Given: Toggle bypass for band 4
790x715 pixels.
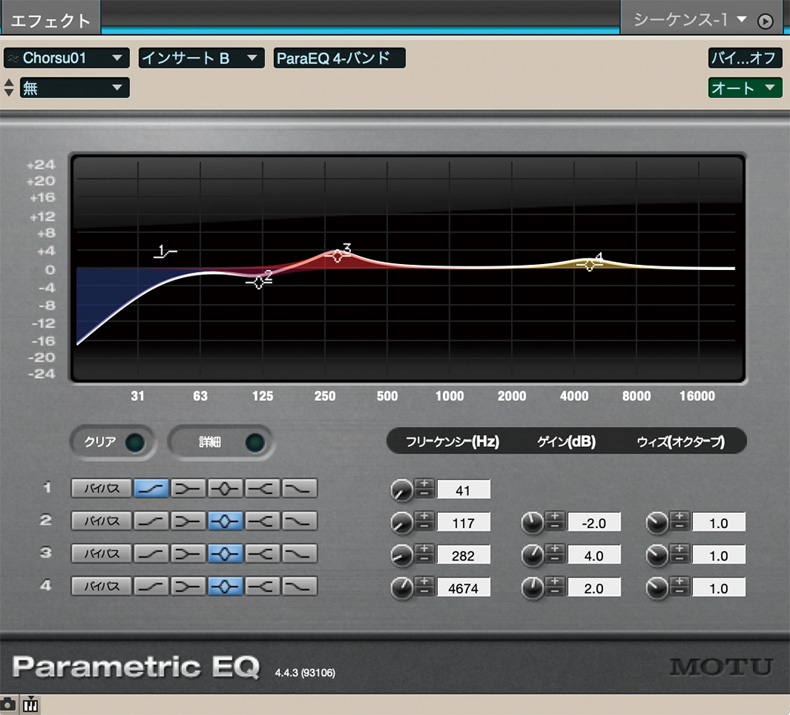Looking at the screenshot, I should tap(101, 586).
